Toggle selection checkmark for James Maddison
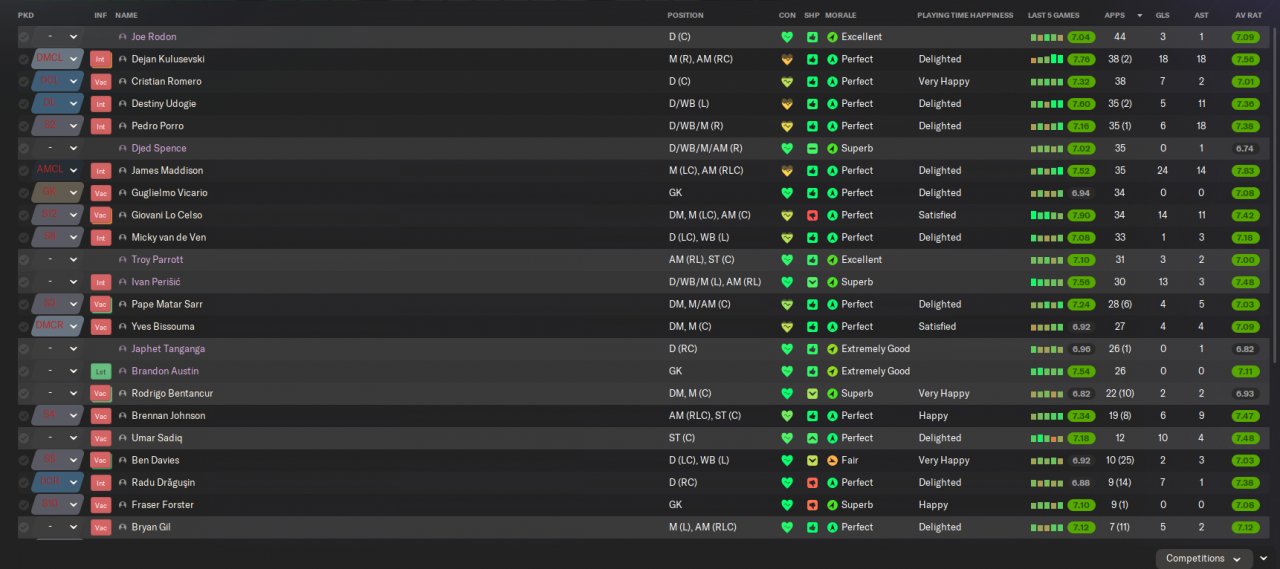The width and height of the screenshot is (1280, 569). 24,171
